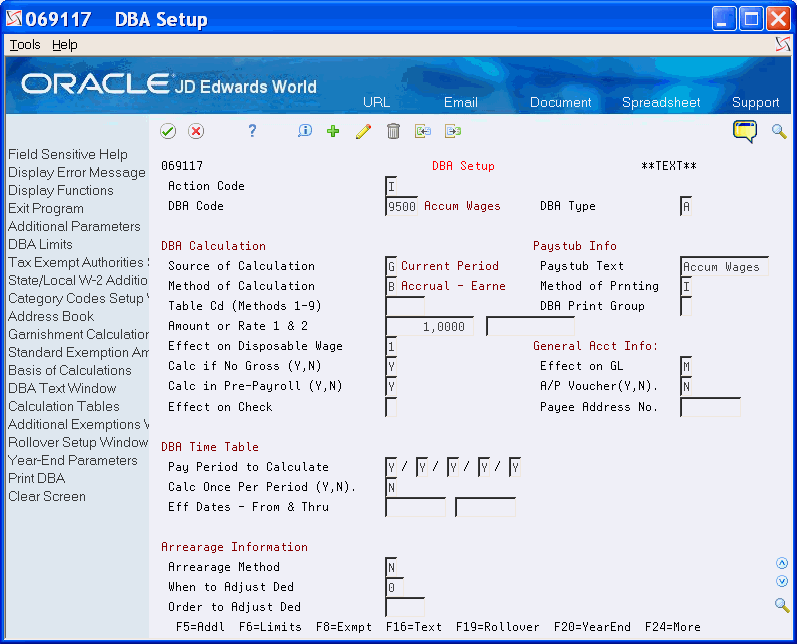797x644 pixels.
Task: Click the Source of Calculation field
Action: coord(391,266)
